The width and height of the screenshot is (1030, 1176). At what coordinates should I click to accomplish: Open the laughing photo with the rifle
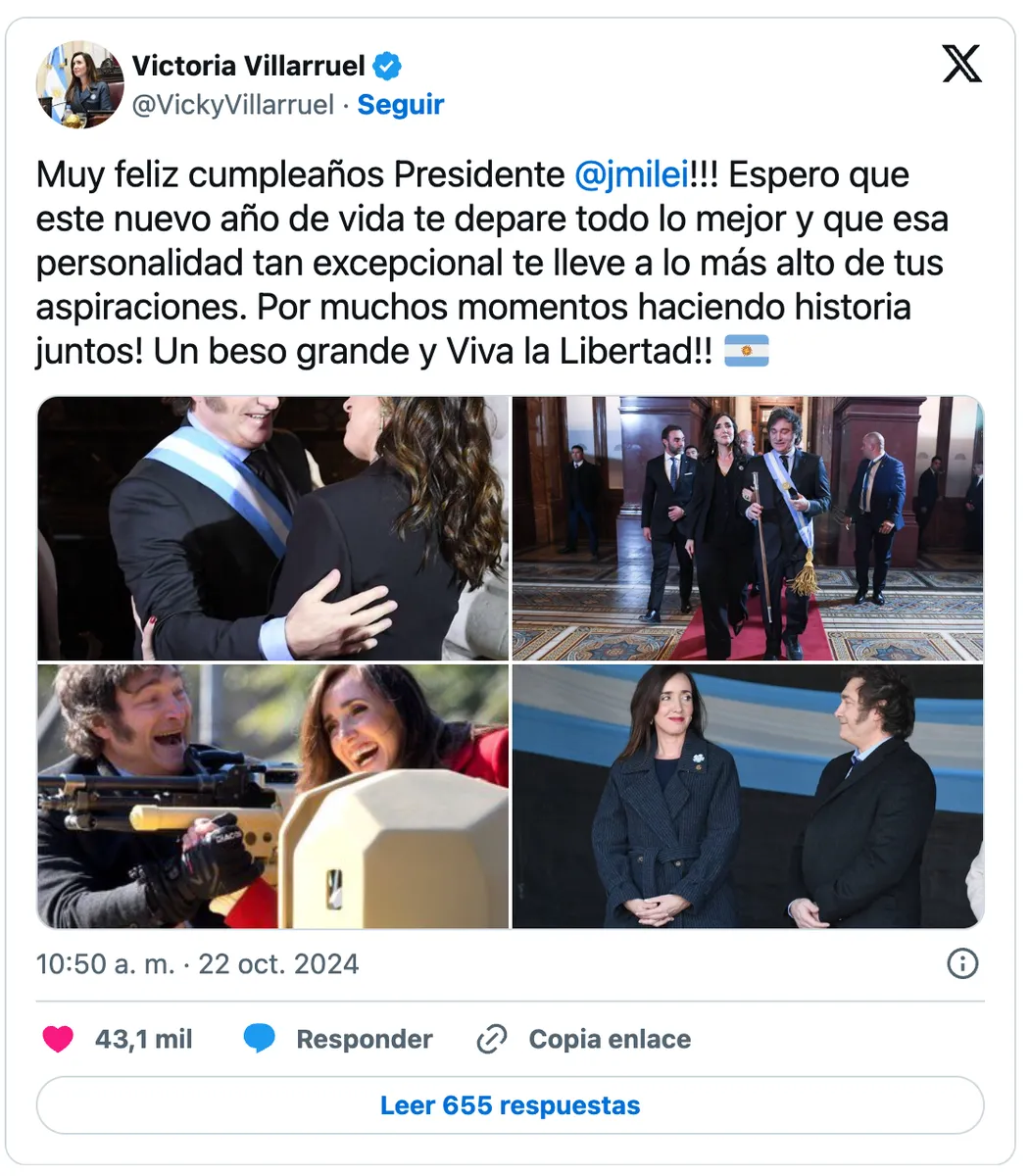(x=273, y=796)
